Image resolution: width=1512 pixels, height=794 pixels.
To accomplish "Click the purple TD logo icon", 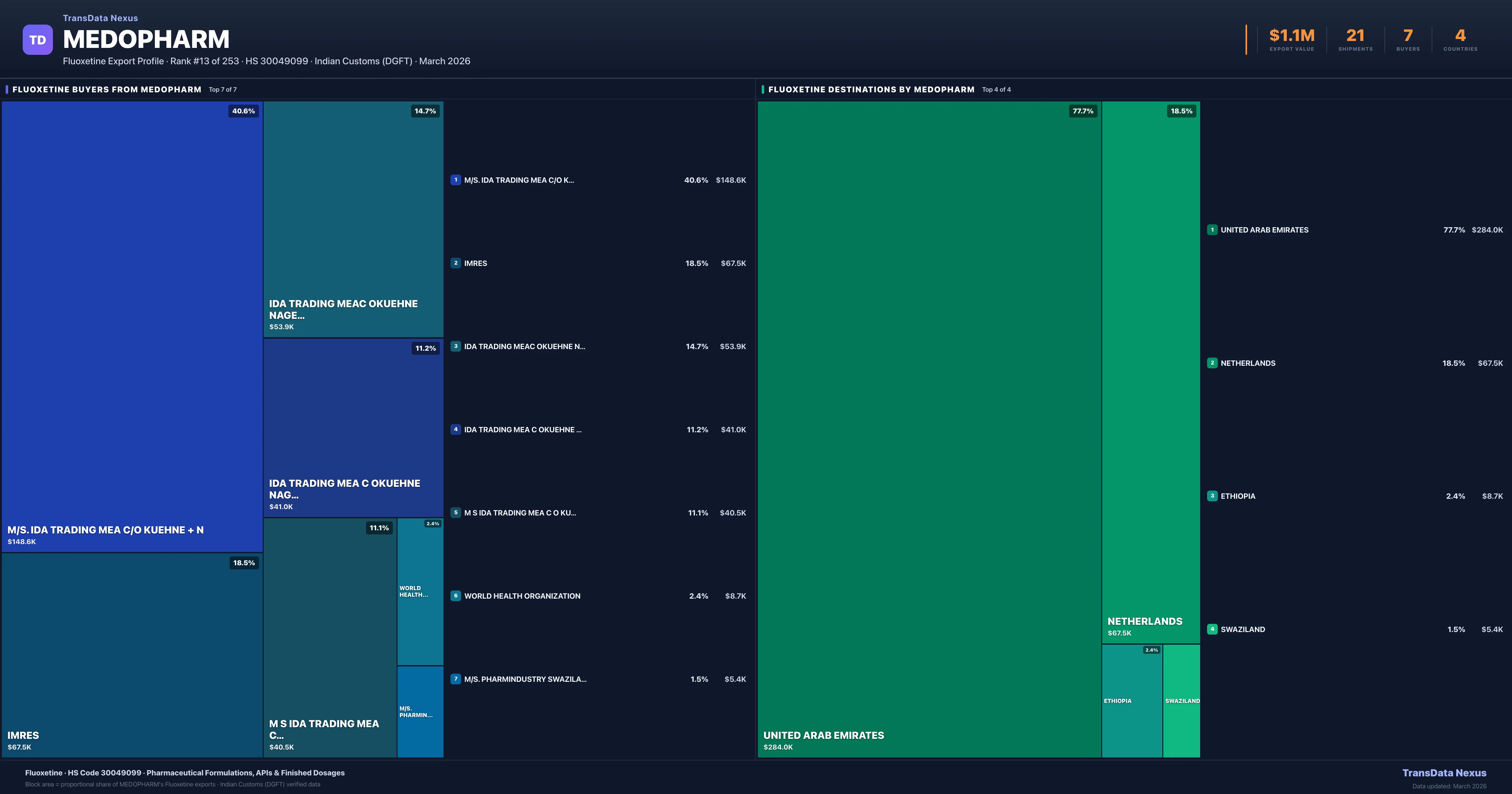I will click(37, 39).
